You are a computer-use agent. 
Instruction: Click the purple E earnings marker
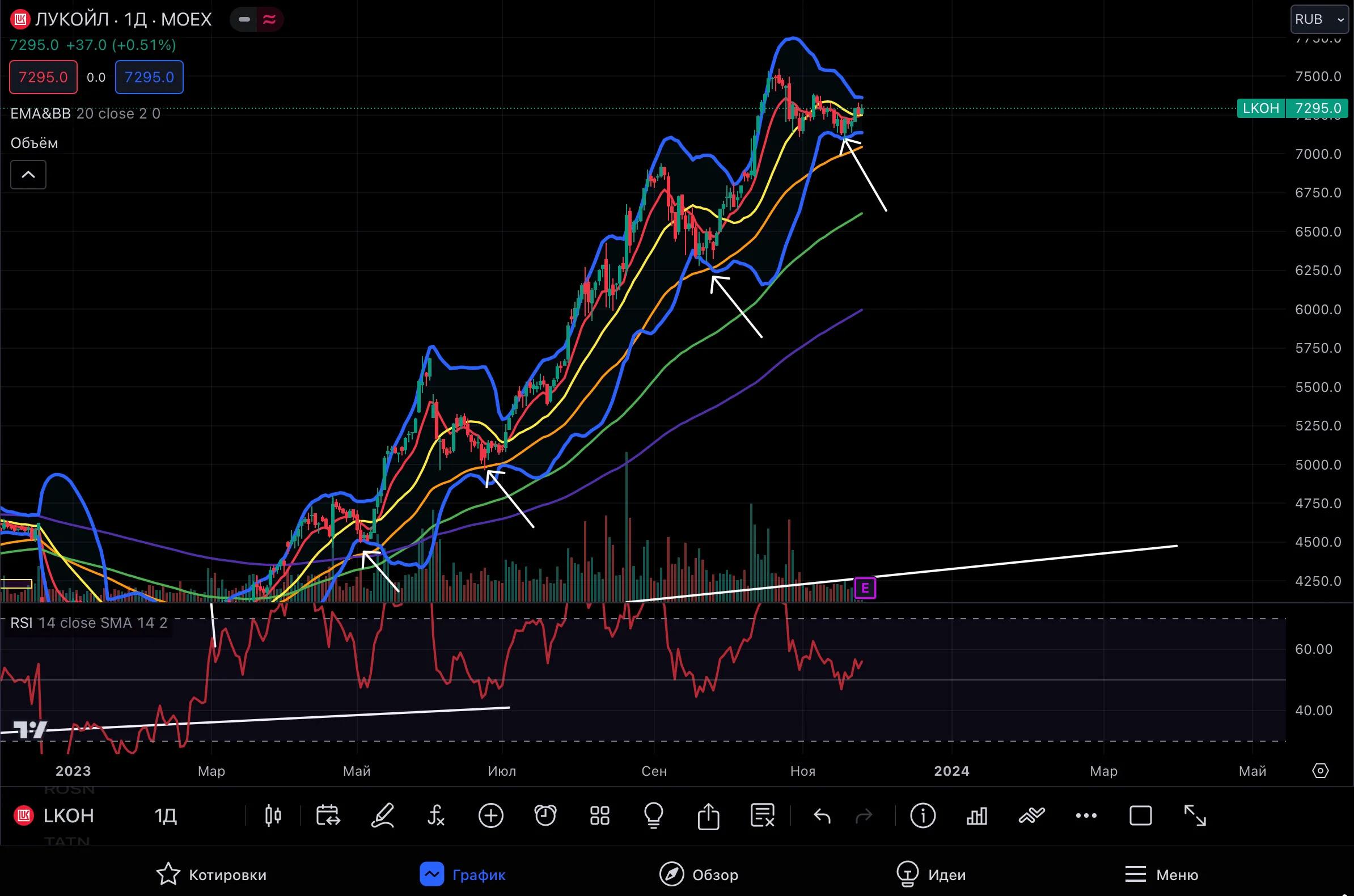tap(865, 588)
